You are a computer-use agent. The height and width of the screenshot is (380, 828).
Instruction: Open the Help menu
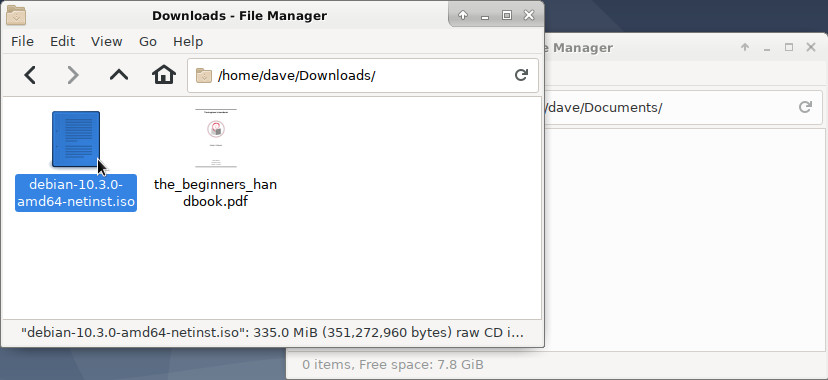[x=188, y=42]
